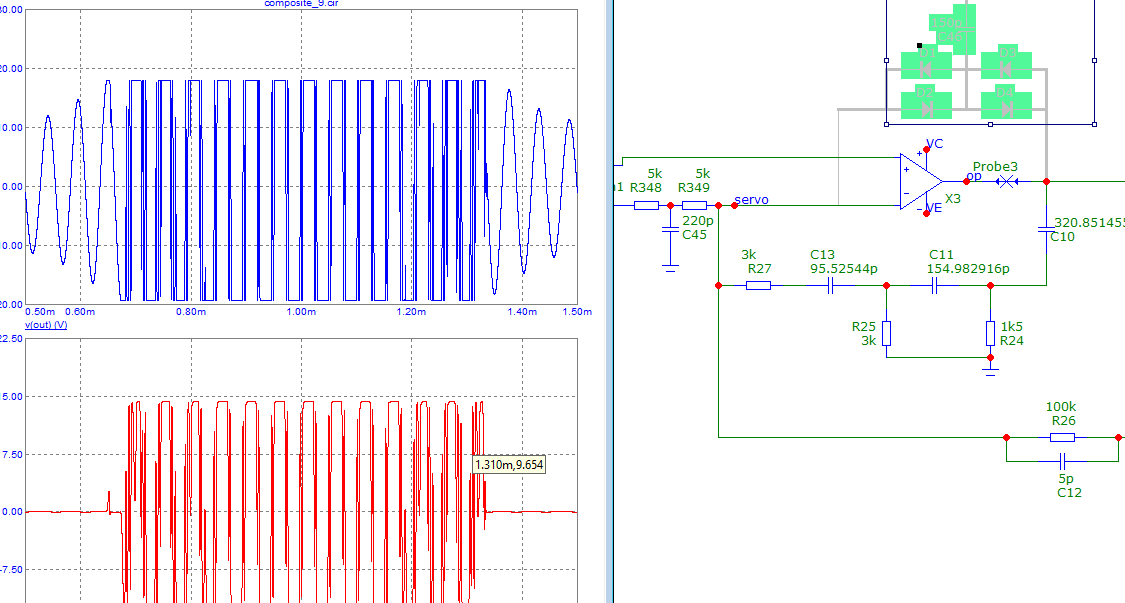The width and height of the screenshot is (1125, 603).
Task: Click the 1.40m time axis label
Action: [x=522, y=312]
